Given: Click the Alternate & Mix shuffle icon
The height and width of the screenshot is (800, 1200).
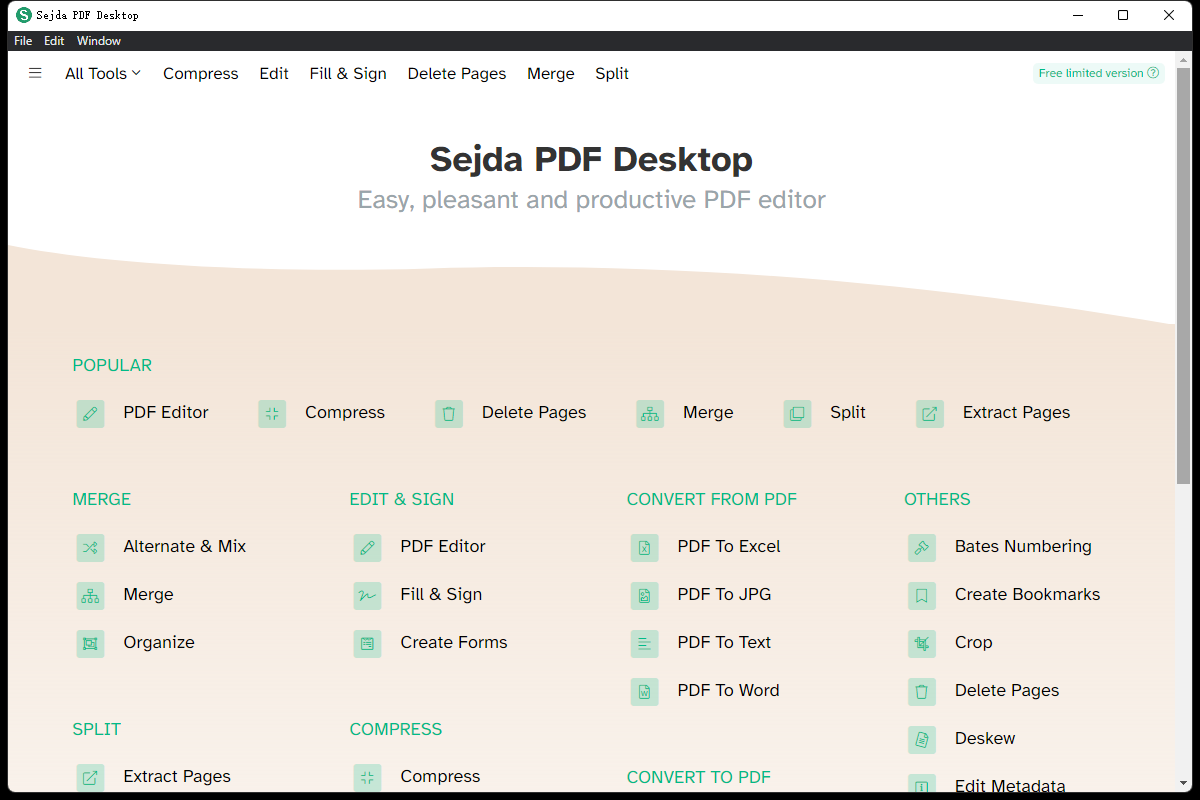Looking at the screenshot, I should tap(91, 547).
